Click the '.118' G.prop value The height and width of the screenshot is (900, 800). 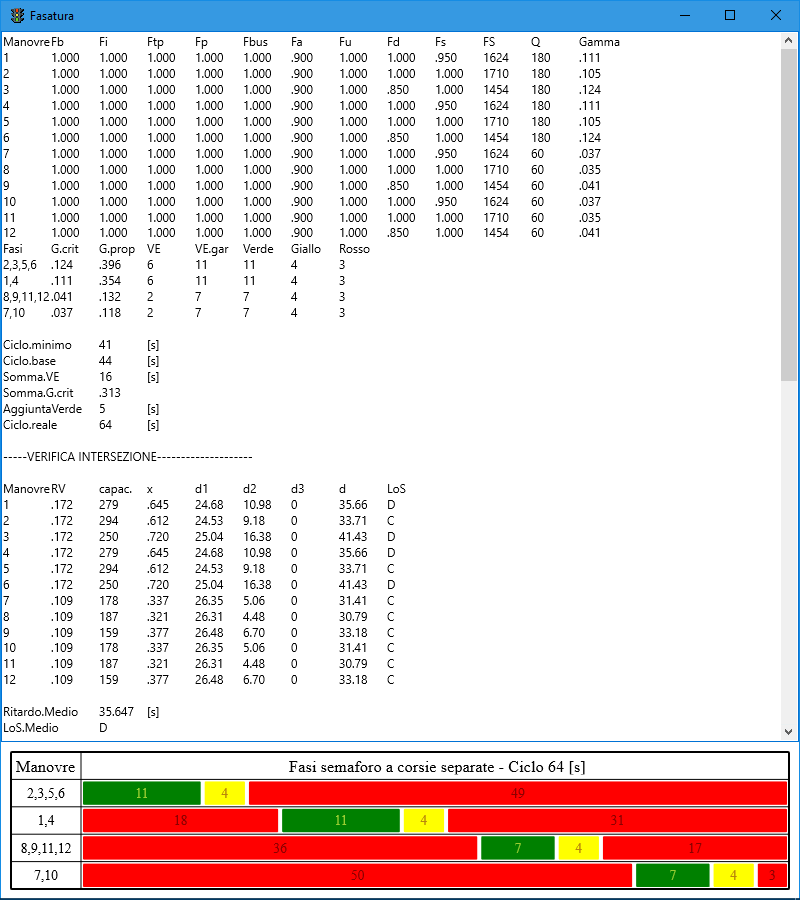click(x=110, y=313)
